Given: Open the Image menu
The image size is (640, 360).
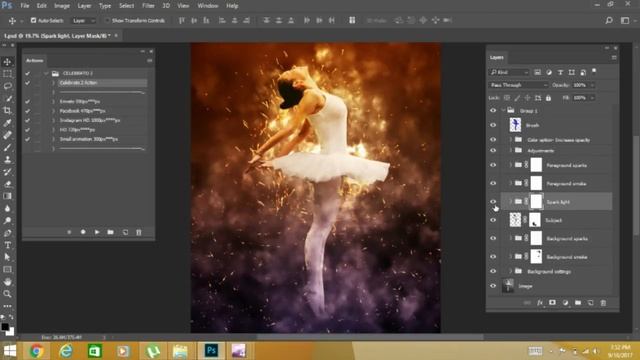Looking at the screenshot, I should [62, 6].
